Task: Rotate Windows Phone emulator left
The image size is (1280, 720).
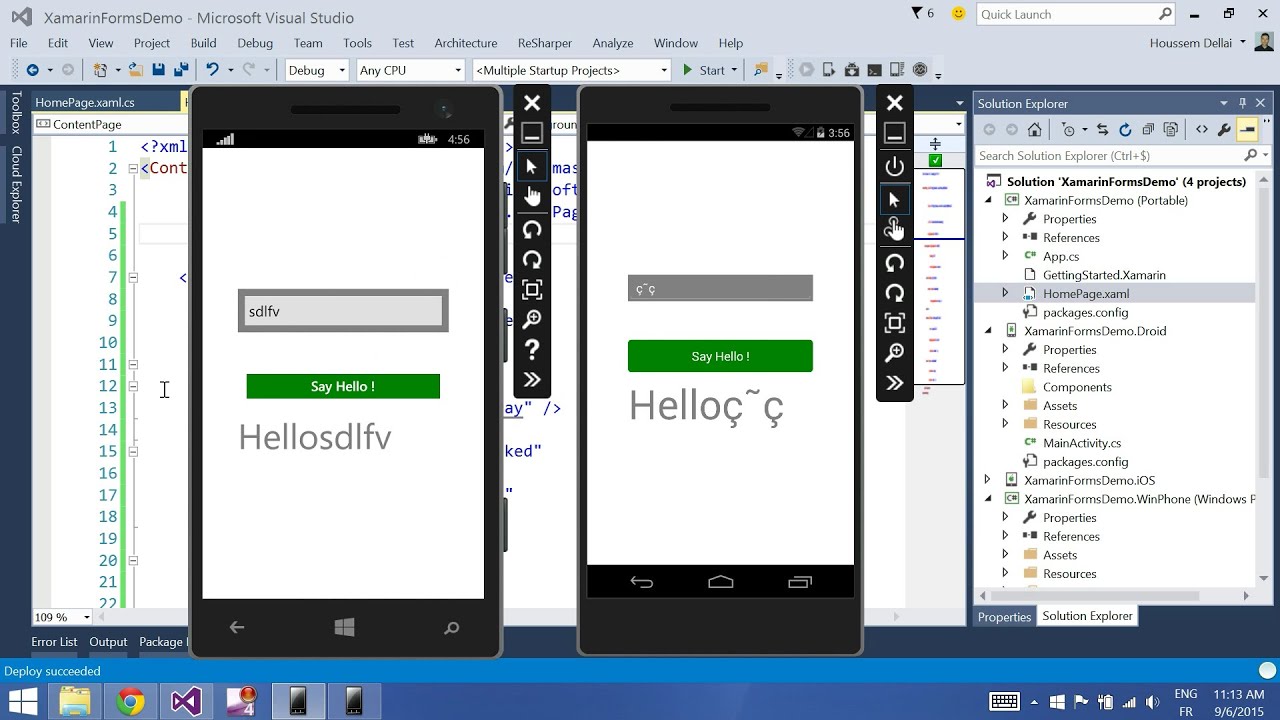Action: 532,229
